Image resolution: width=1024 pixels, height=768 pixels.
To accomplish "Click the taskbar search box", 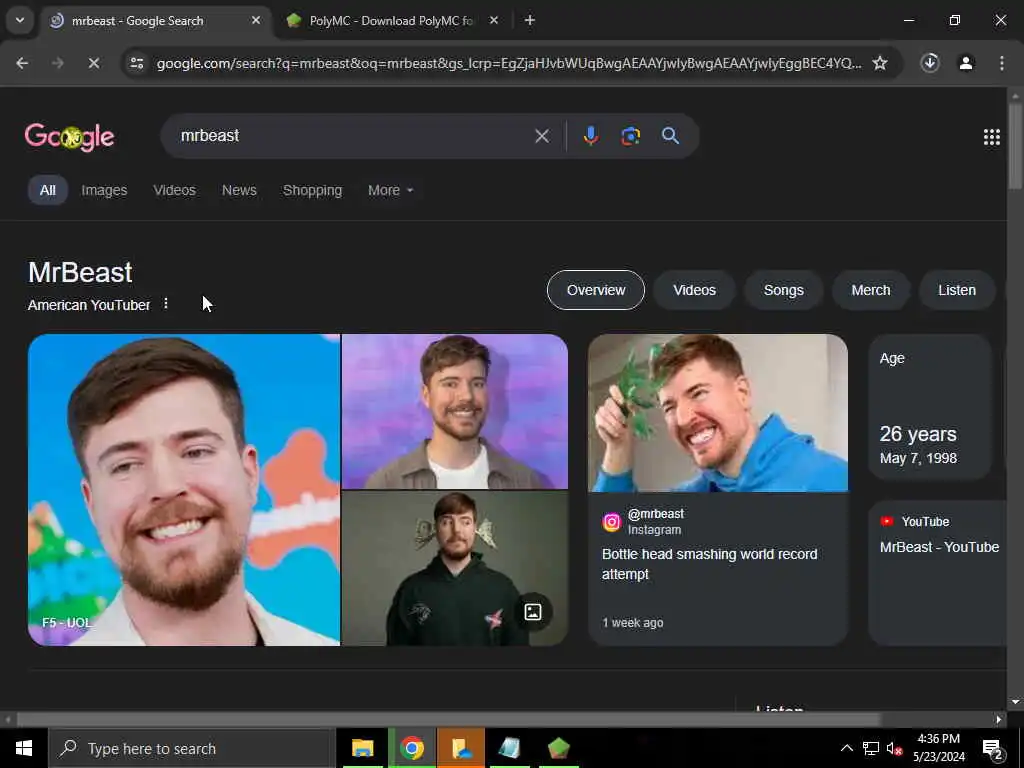I will (192, 748).
